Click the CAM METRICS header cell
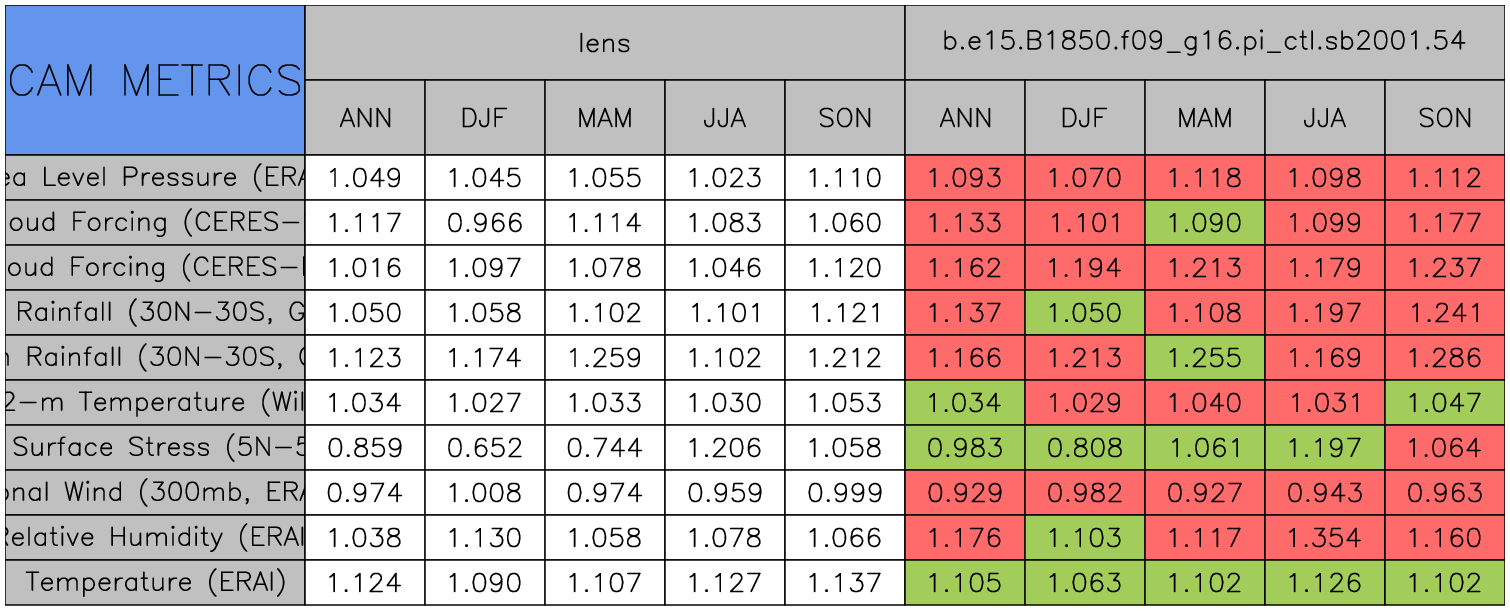Viewport: 1510px width, 611px height. [155, 80]
